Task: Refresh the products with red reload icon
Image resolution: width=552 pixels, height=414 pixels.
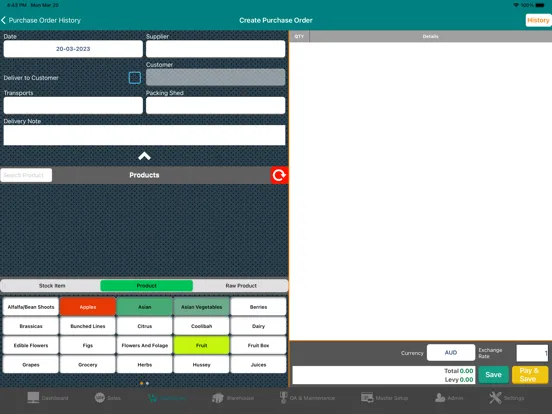Action: (x=279, y=175)
